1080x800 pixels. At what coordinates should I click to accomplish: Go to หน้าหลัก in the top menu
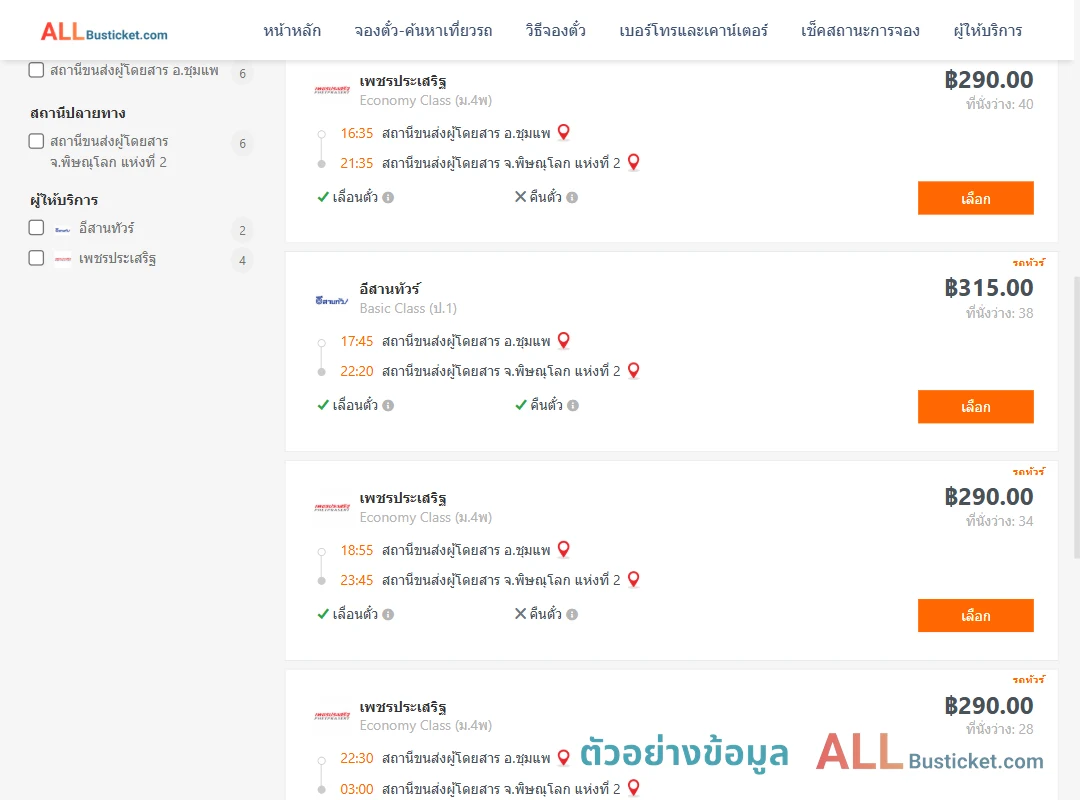pos(292,30)
